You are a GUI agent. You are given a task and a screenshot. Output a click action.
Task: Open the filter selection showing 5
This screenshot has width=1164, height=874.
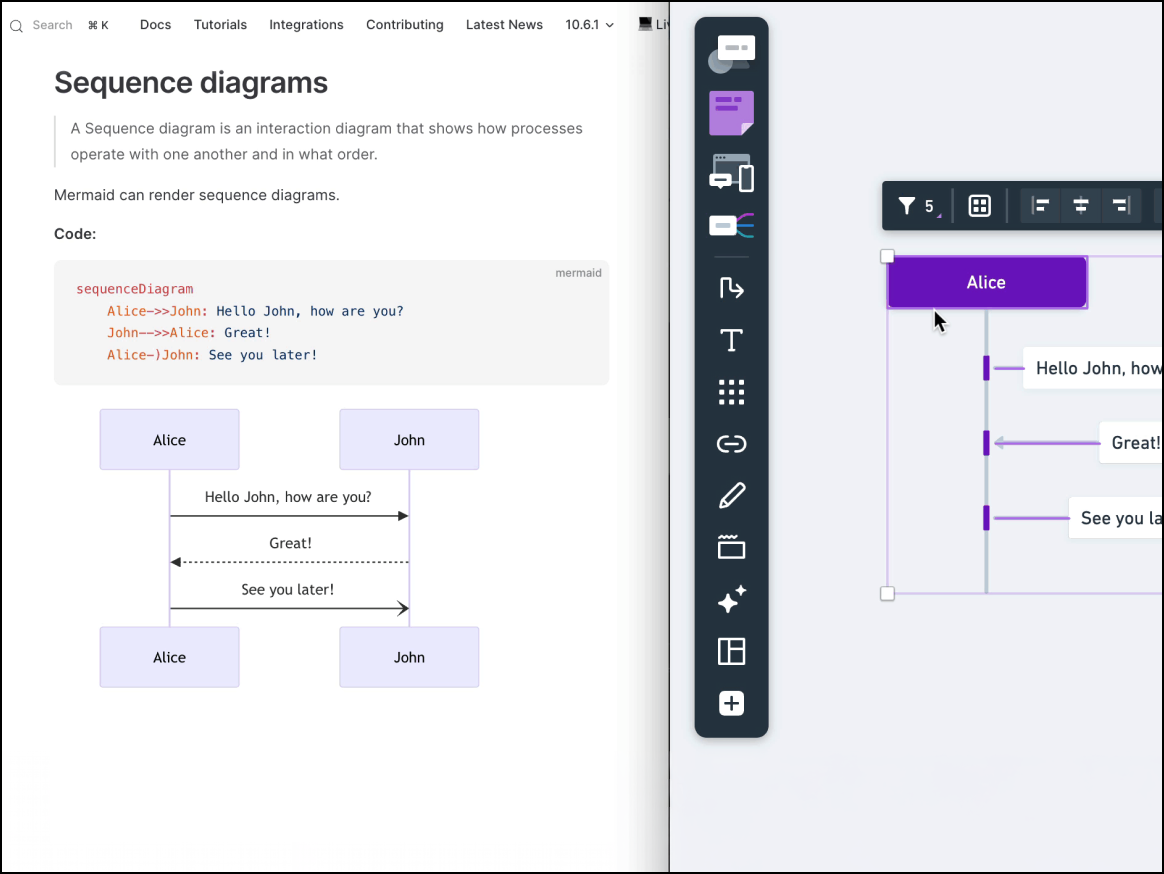tap(919, 206)
